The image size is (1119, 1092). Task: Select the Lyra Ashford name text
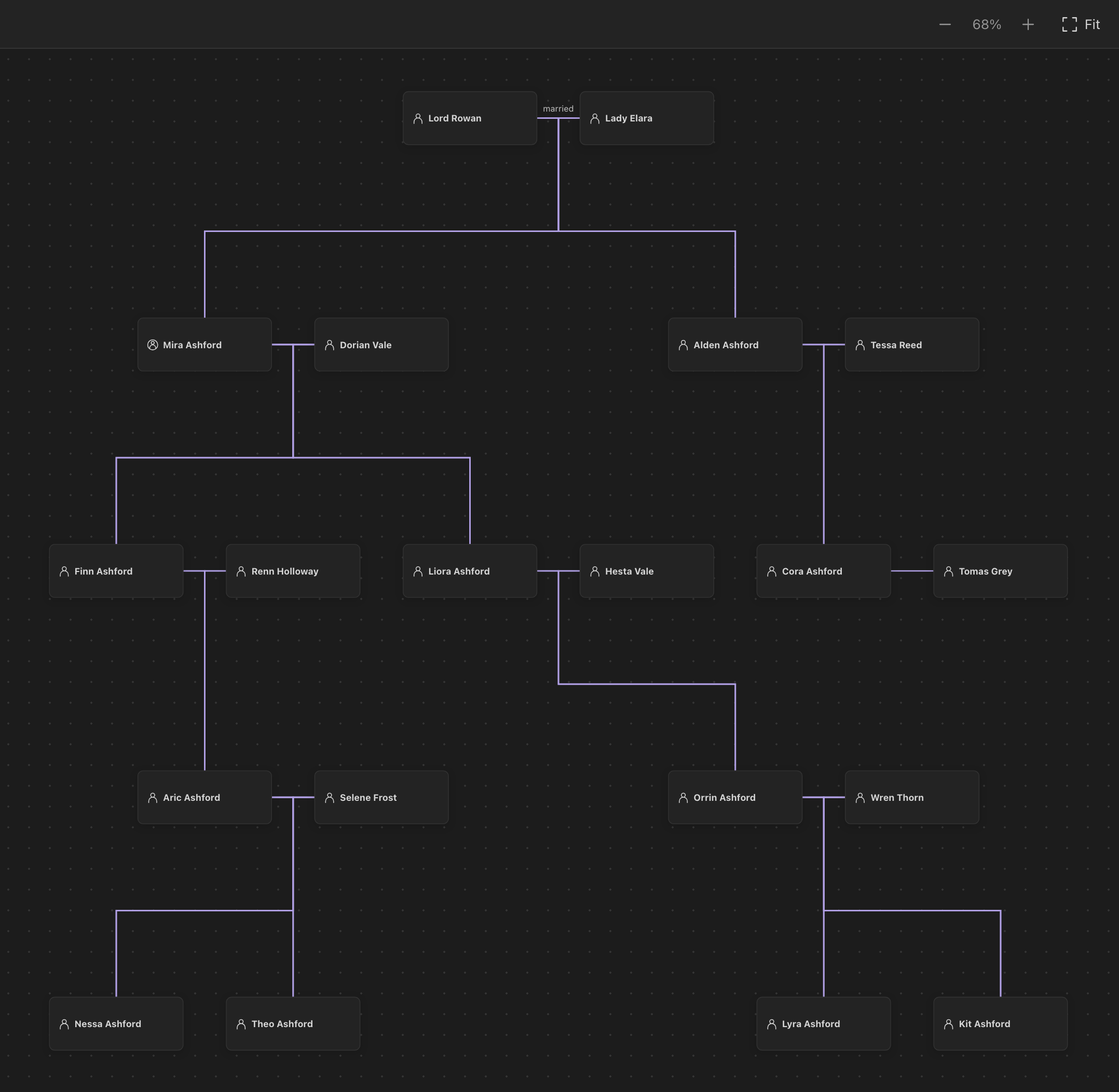[811, 1023]
